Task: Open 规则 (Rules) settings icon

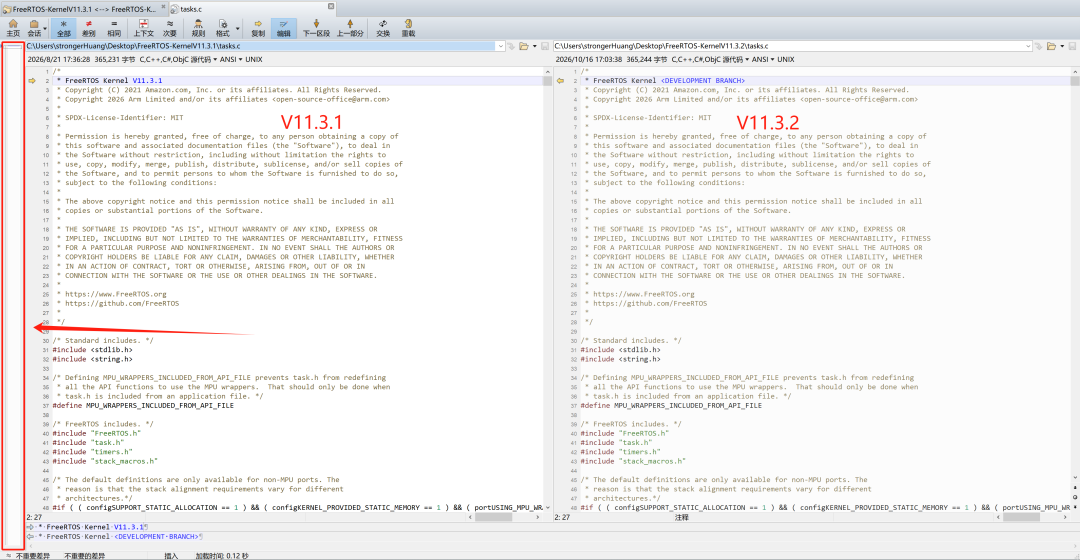Action: 198,28
